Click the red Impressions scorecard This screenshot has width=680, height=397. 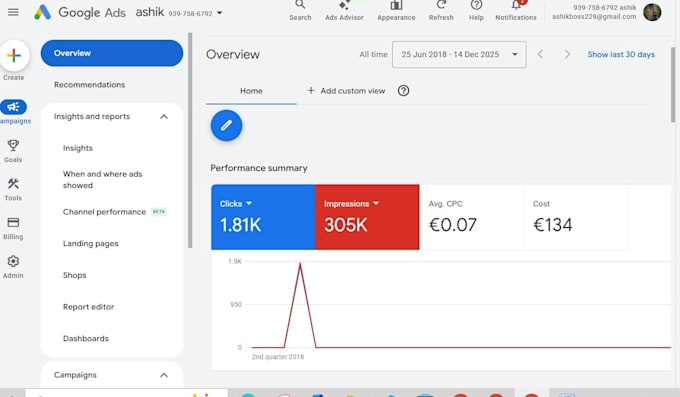point(367,217)
